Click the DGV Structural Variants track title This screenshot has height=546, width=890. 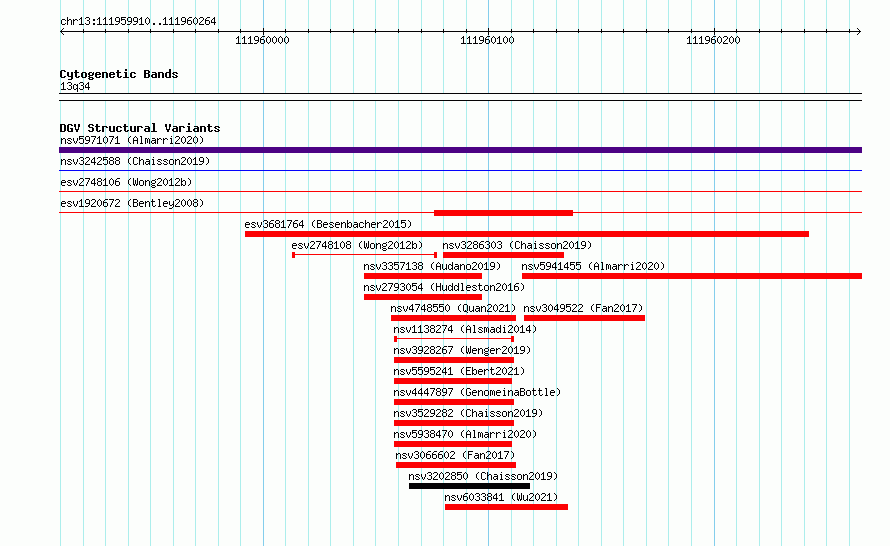(x=140, y=128)
